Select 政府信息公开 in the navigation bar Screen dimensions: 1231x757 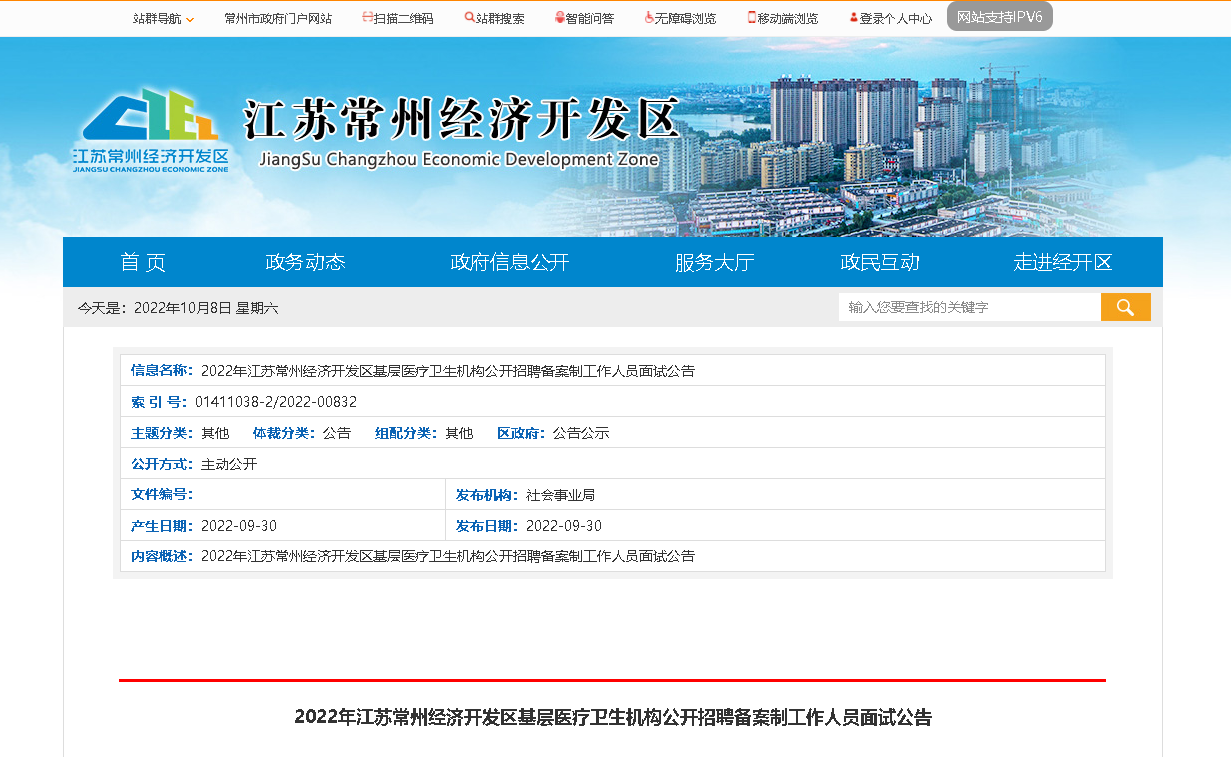pos(509,262)
